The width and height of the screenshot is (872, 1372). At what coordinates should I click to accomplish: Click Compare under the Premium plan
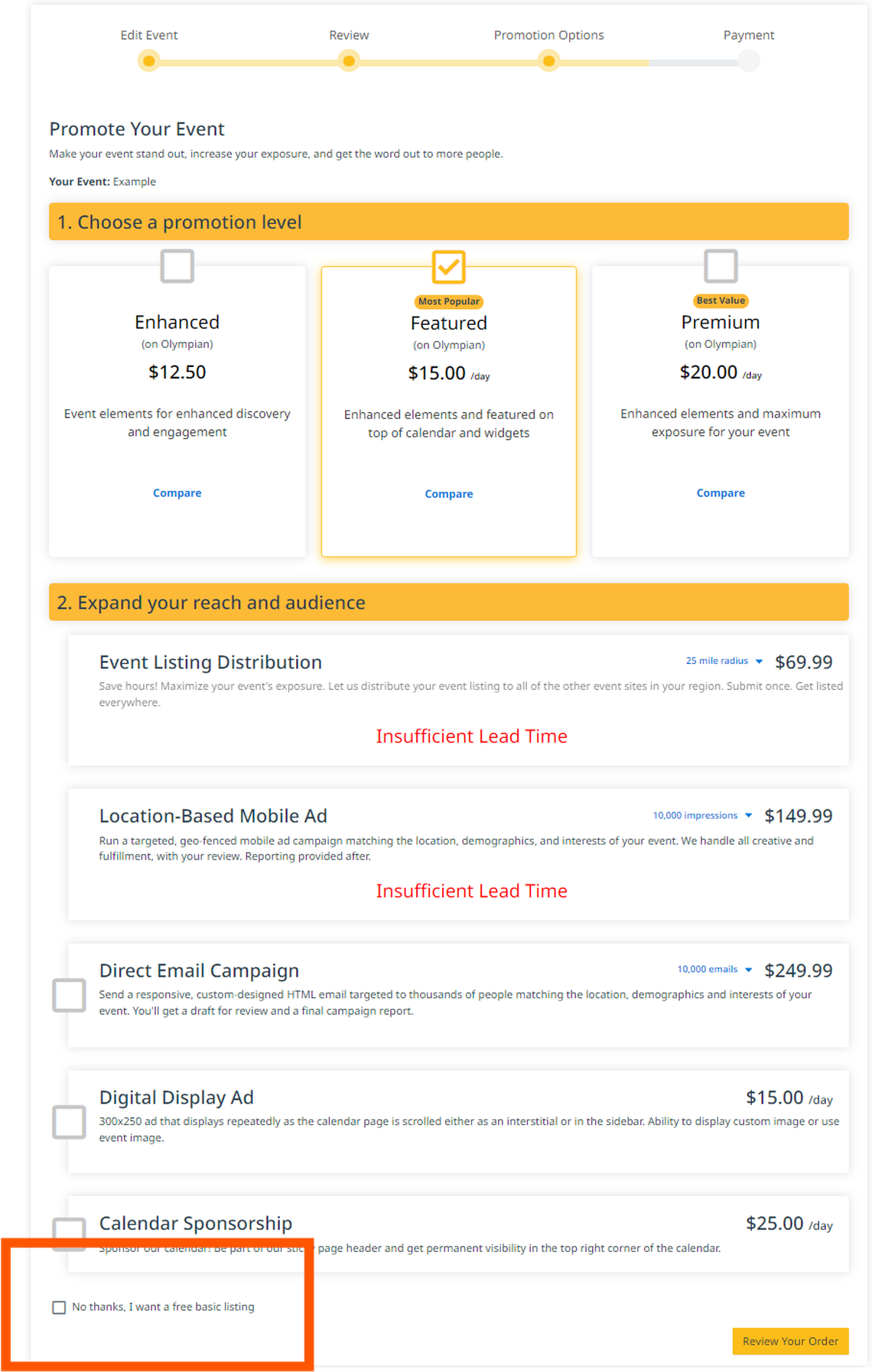pyautogui.click(x=721, y=493)
